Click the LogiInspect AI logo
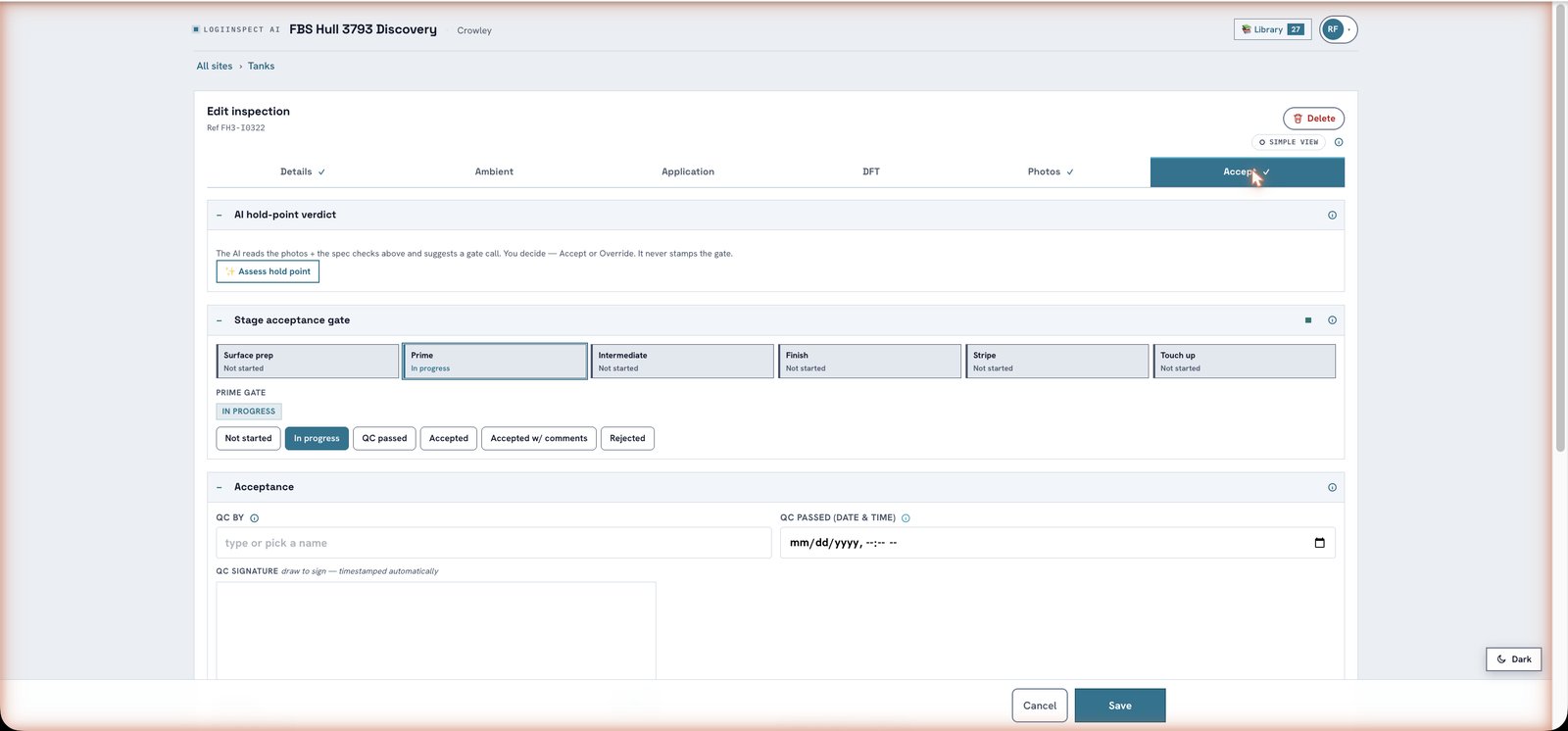1568x731 pixels. tap(236, 29)
